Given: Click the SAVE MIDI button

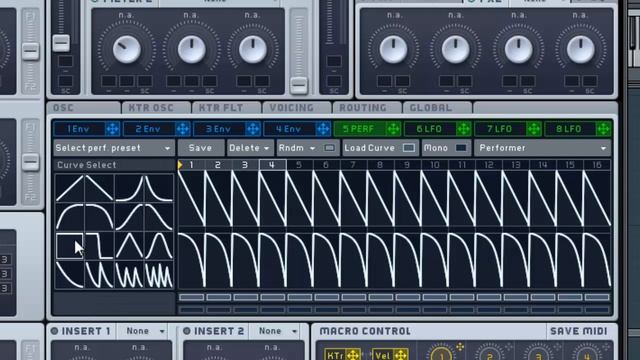Looking at the screenshot, I should 579,331.
